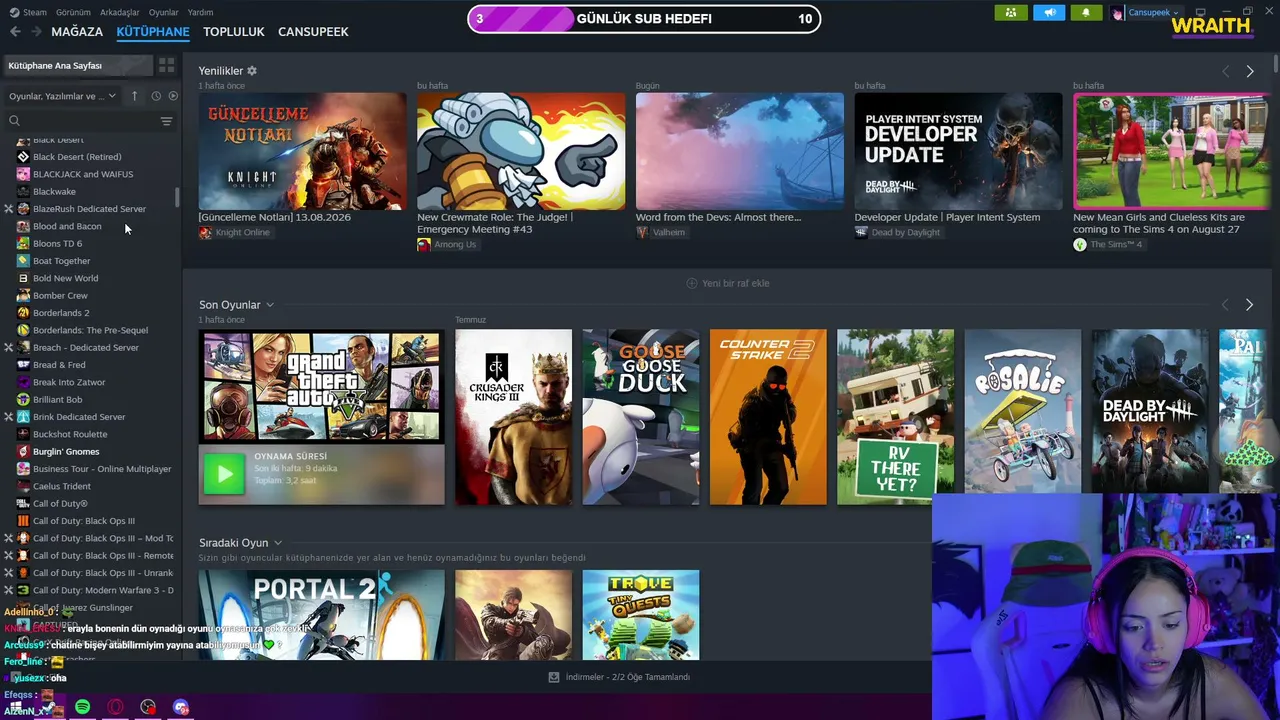Select Call of Duty: Black Ops III entry
This screenshot has height=720, width=1280.
(x=84, y=521)
